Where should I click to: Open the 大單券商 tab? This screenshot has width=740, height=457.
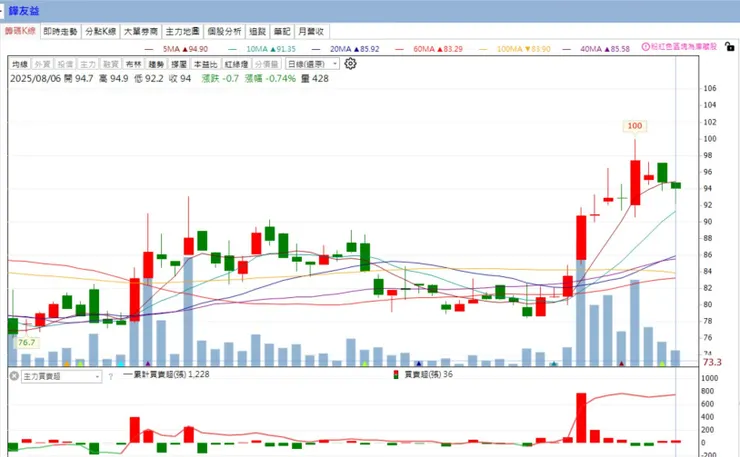141,32
